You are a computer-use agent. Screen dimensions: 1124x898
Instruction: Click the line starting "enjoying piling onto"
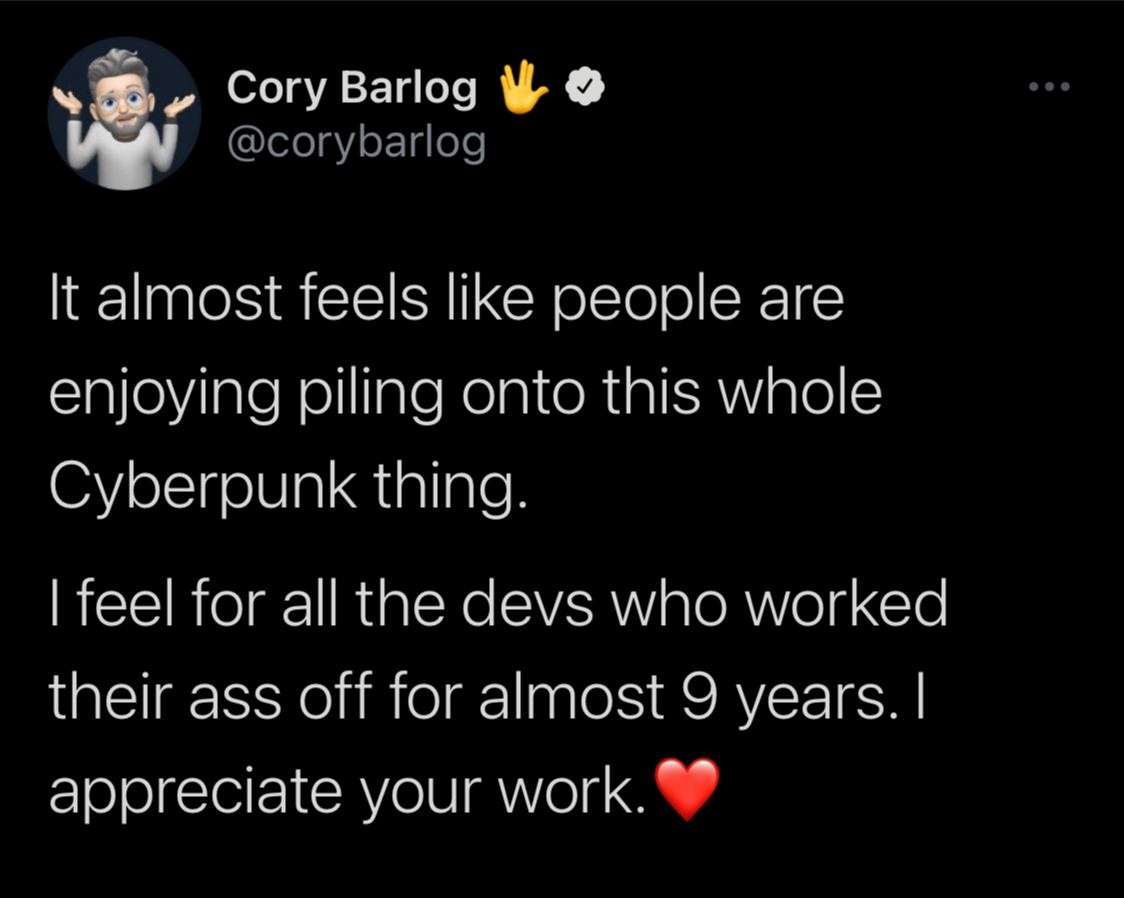[466, 393]
